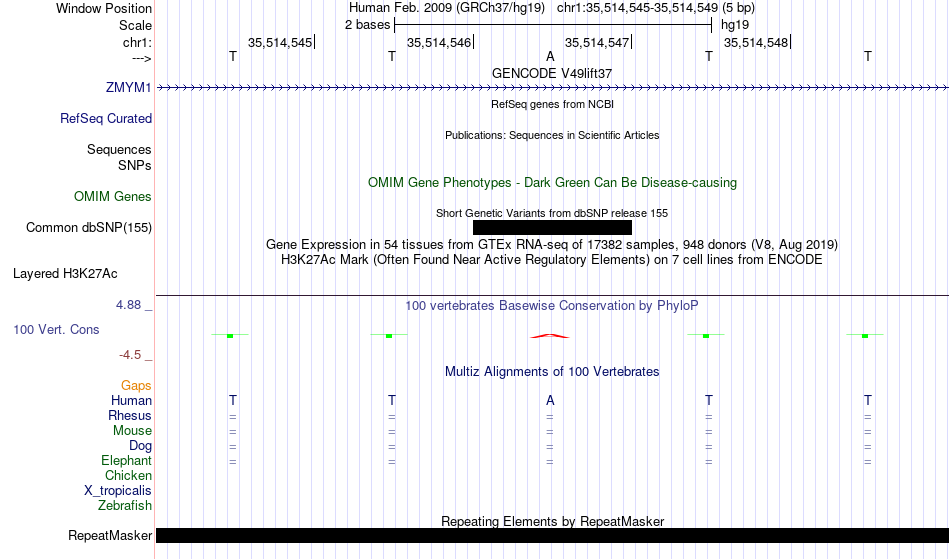This screenshot has height=559, width=950.
Task: Click the RepeatMasker track label
Action: point(110,535)
